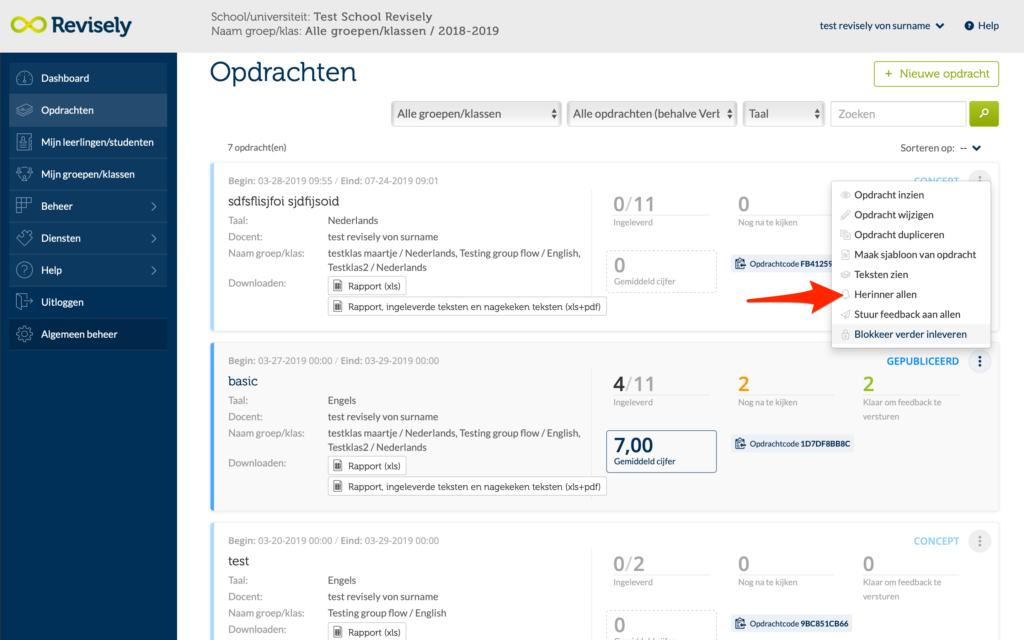Open the test assignment title
Image resolution: width=1024 pixels, height=640 pixels.
point(238,561)
